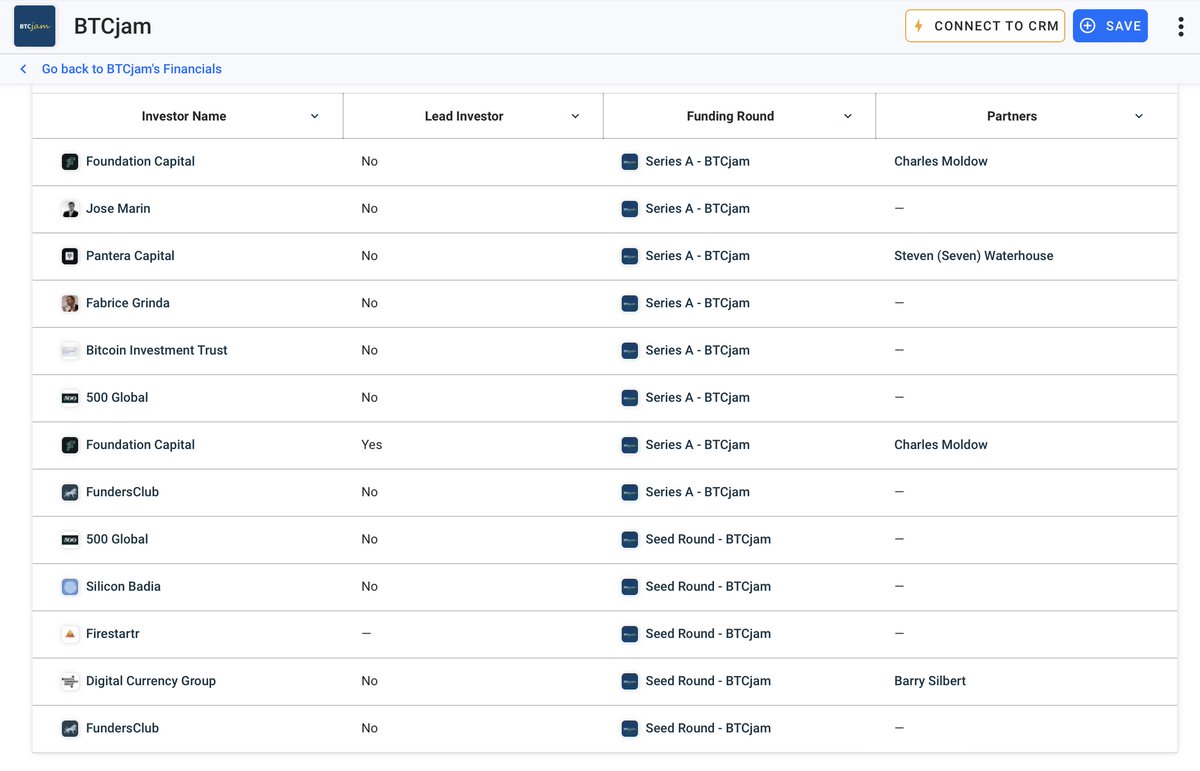Open the three-dot more options menu
The image size is (1200, 771).
(1180, 26)
